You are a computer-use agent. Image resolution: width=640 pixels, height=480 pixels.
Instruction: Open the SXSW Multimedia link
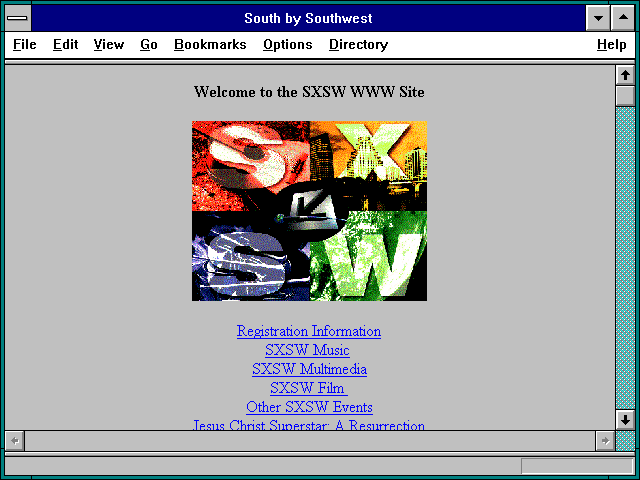[309, 369]
